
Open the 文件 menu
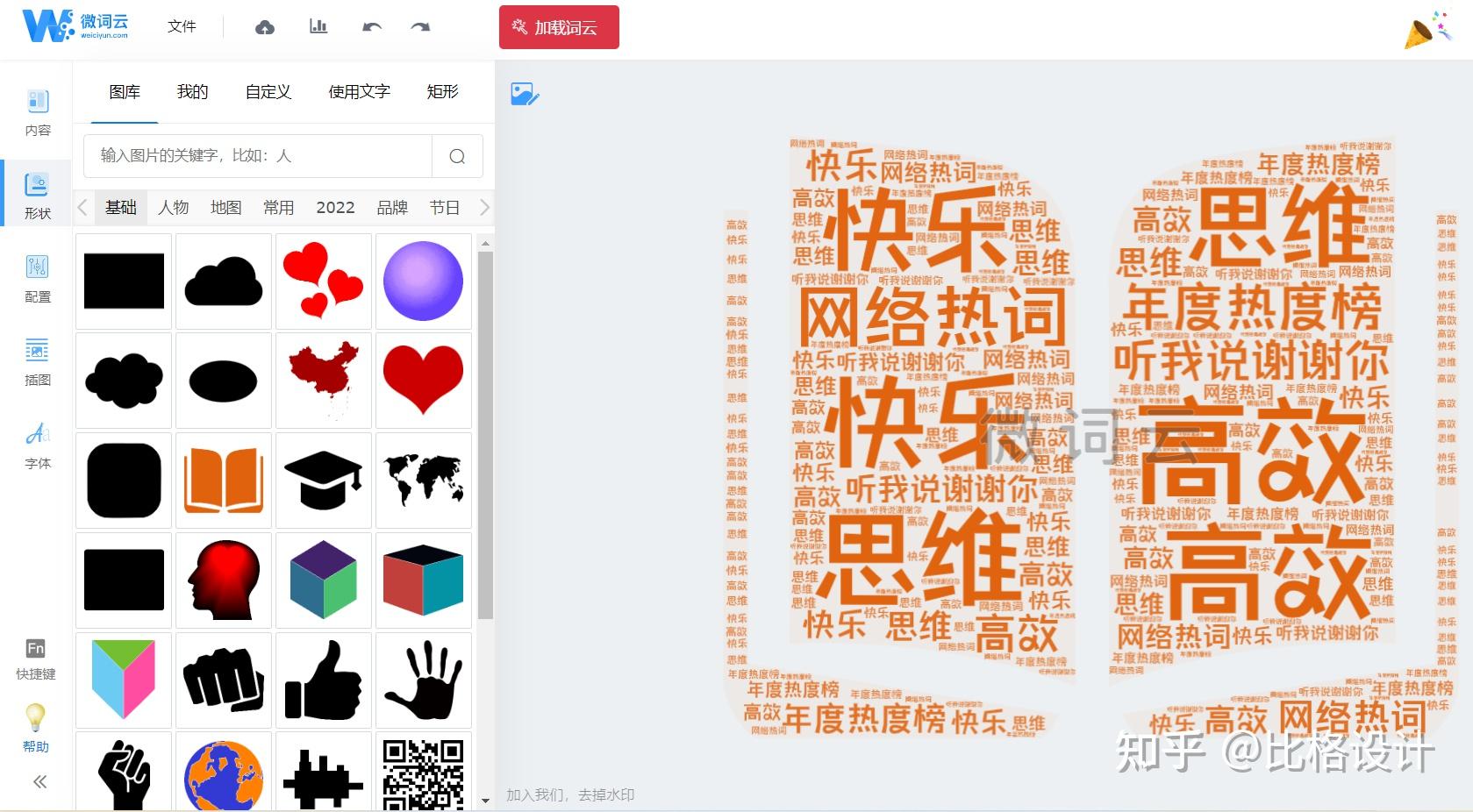(x=181, y=27)
